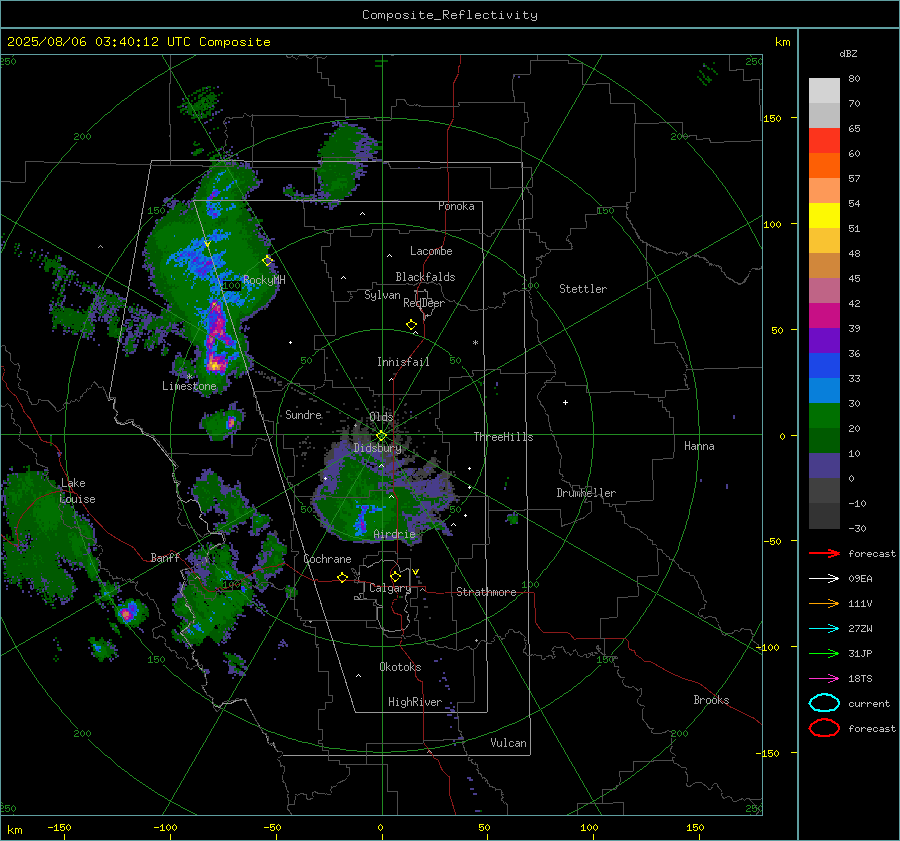Select the Lacombe label
Screen dimensions: 900x841
pyautogui.click(x=431, y=251)
